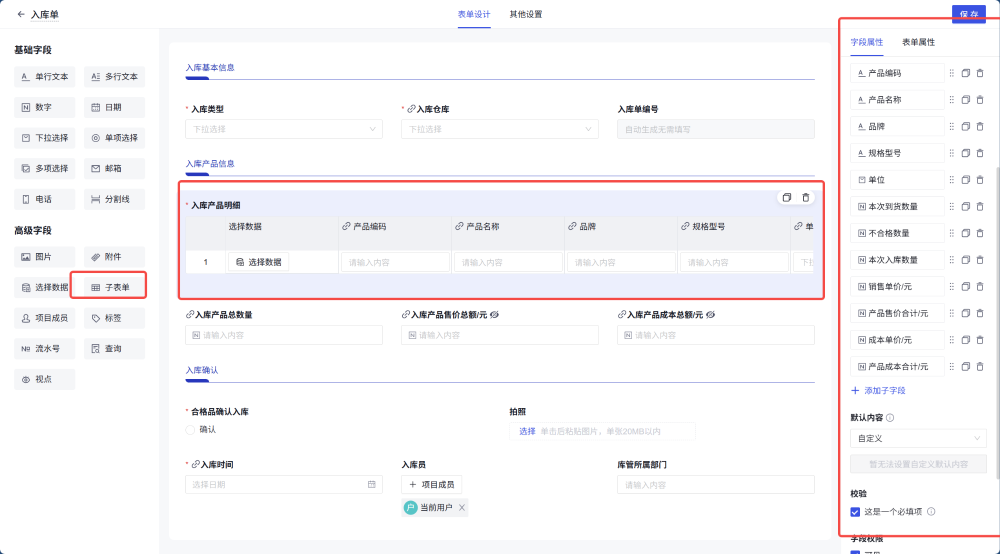Delete the 入库产品明细 subform with trash icon
Viewport: 1000px width, 554px height.
805,198
